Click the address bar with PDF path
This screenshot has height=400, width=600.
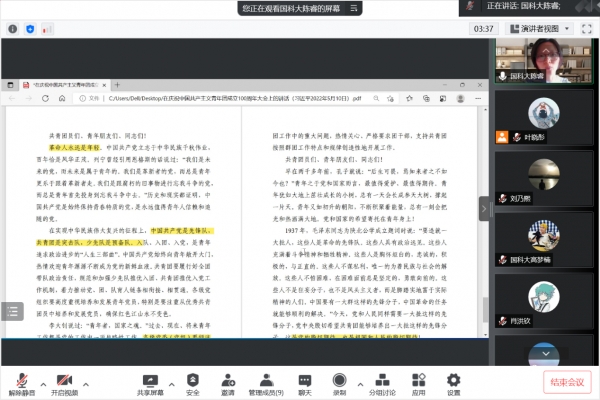pyautogui.click(x=234, y=98)
